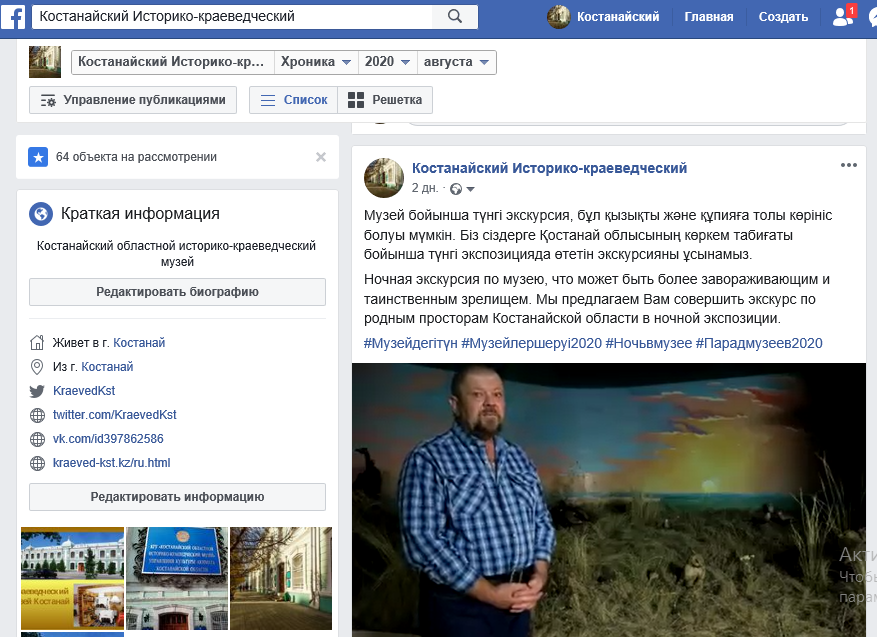
Task: Click the page thumbnail beside the timeline selector
Action: 45,62
